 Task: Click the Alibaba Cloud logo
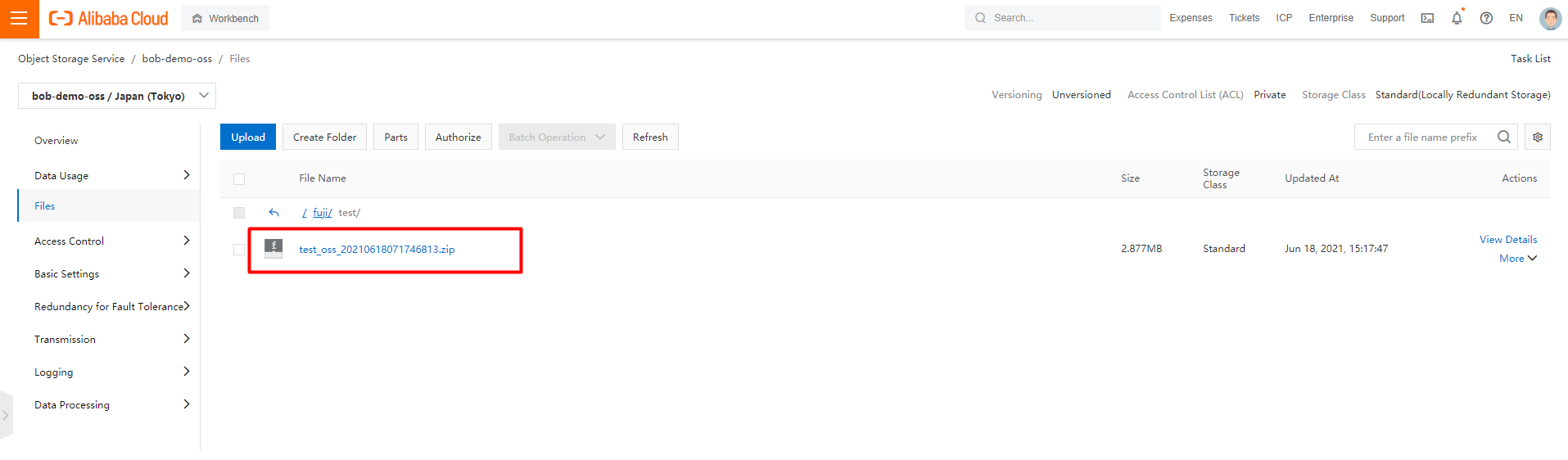(x=108, y=18)
